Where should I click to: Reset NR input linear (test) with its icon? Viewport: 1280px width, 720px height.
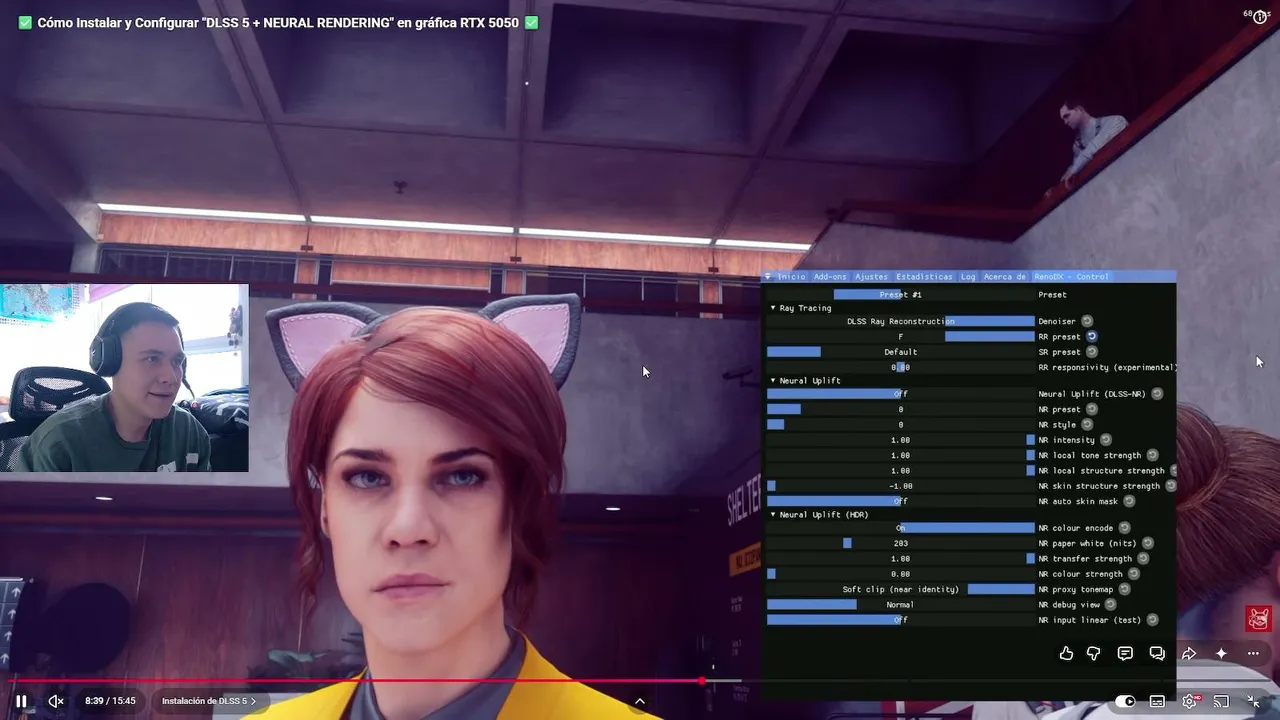[1152, 620]
